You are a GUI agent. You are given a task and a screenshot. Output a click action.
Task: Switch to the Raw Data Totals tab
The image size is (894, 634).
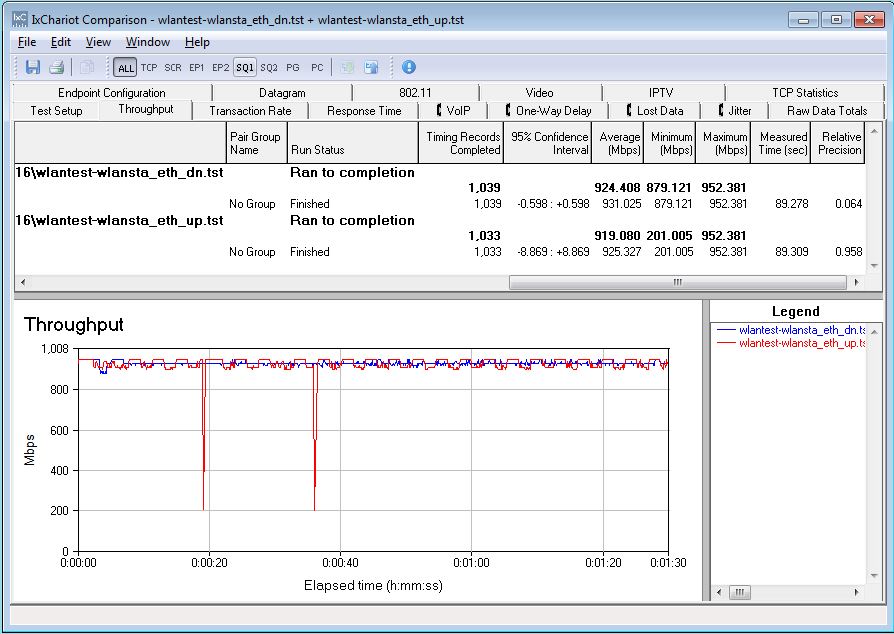point(827,111)
